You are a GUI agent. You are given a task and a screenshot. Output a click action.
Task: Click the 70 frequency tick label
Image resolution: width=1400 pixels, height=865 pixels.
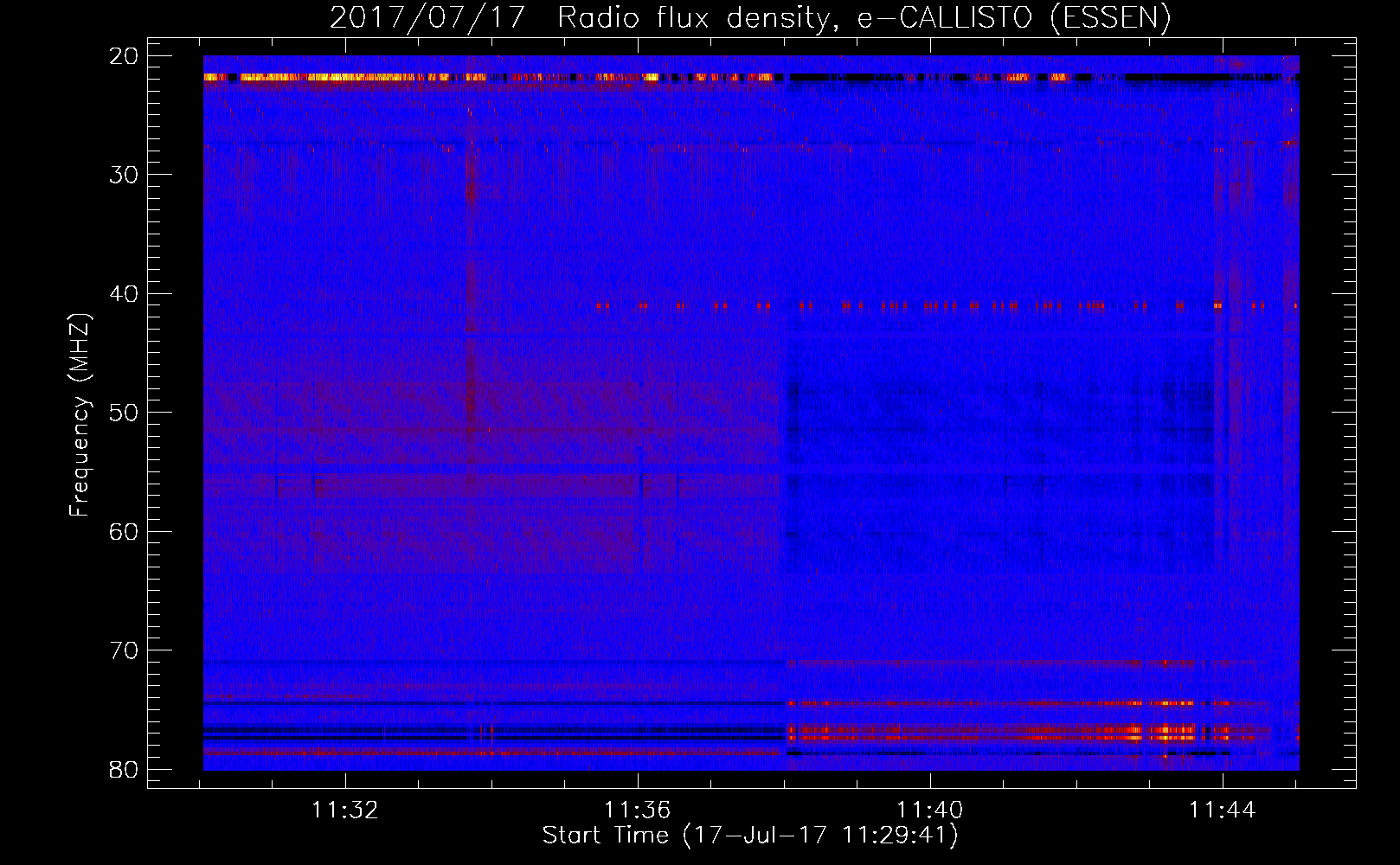click(125, 650)
